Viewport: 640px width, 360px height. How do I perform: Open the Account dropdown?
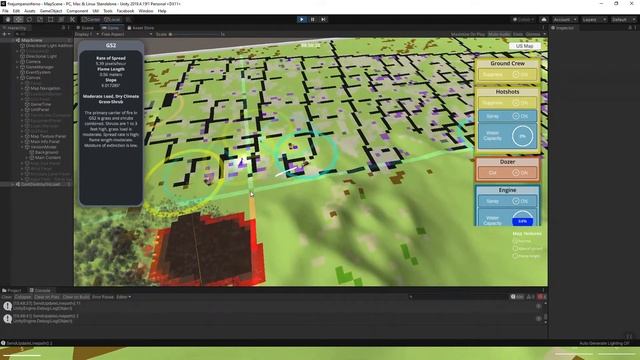(x=565, y=20)
